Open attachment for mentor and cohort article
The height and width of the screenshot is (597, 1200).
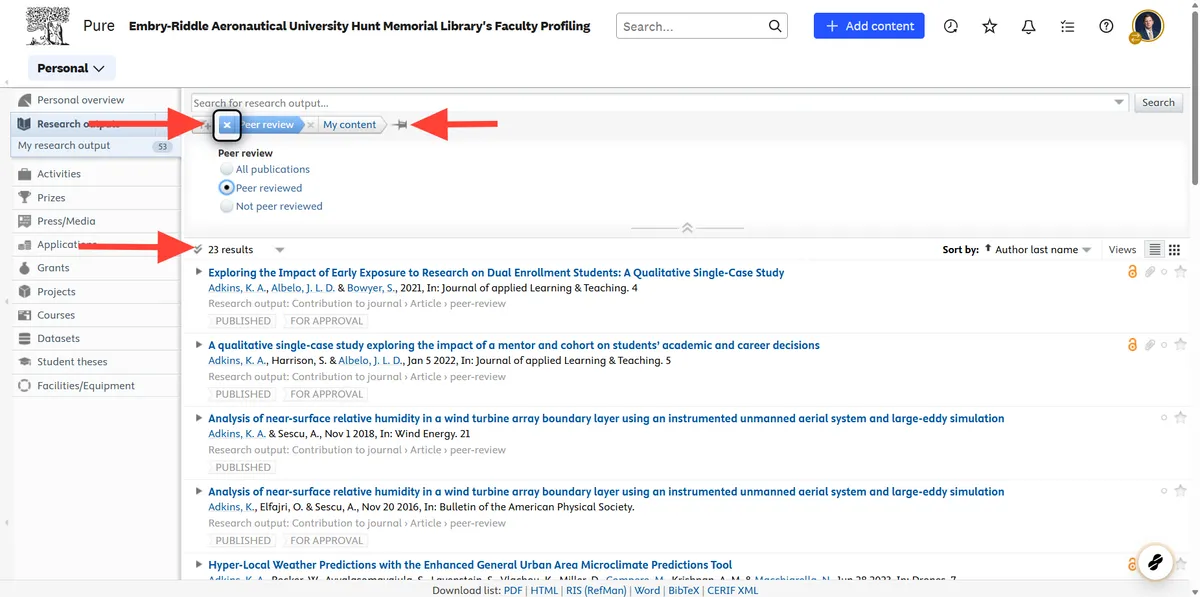coord(1150,345)
